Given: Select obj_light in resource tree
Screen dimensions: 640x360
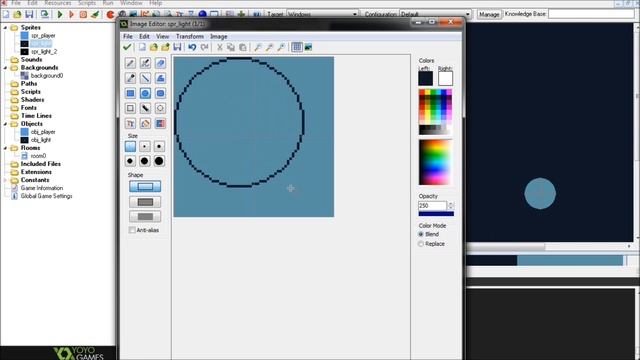Looking at the screenshot, I should pyautogui.click(x=41, y=140).
